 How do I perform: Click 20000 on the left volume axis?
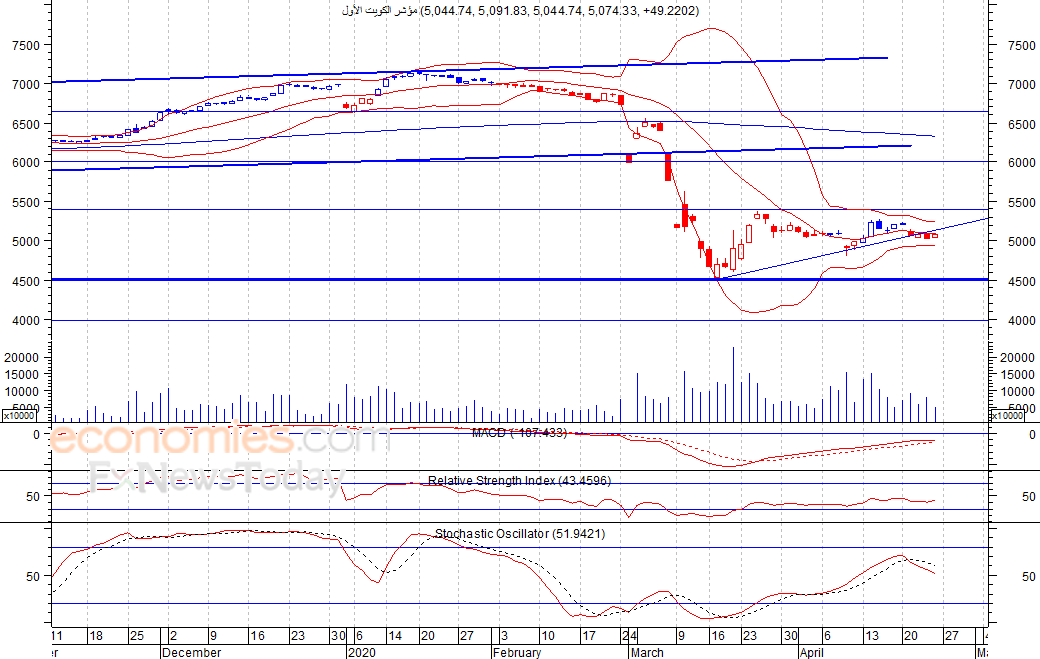pos(23,358)
